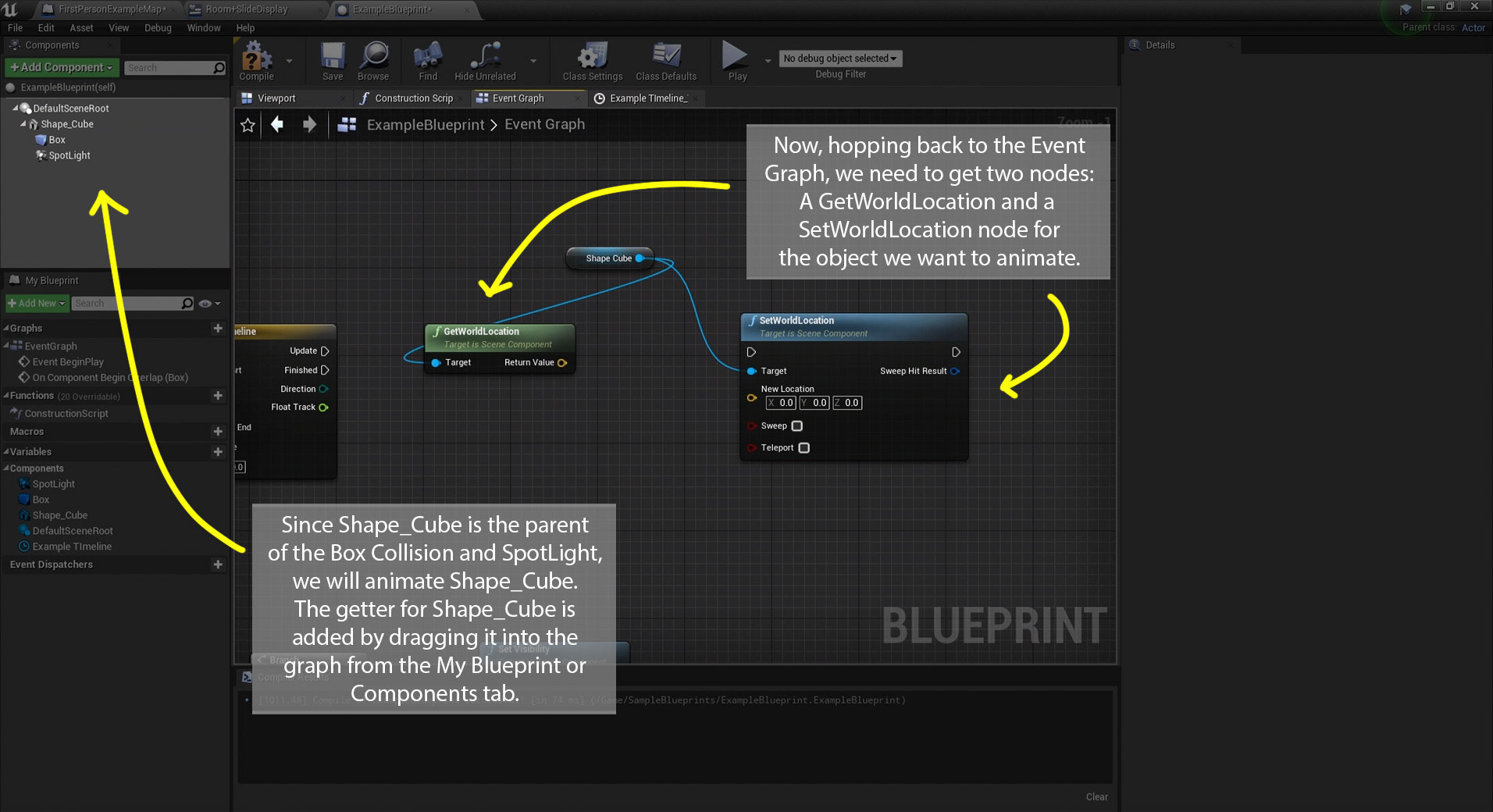Open Add Component dropdown

pyautogui.click(x=62, y=68)
